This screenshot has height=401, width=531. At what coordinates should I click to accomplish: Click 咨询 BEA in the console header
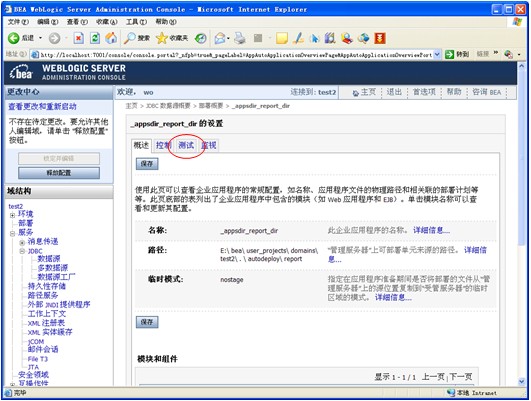click(487, 92)
